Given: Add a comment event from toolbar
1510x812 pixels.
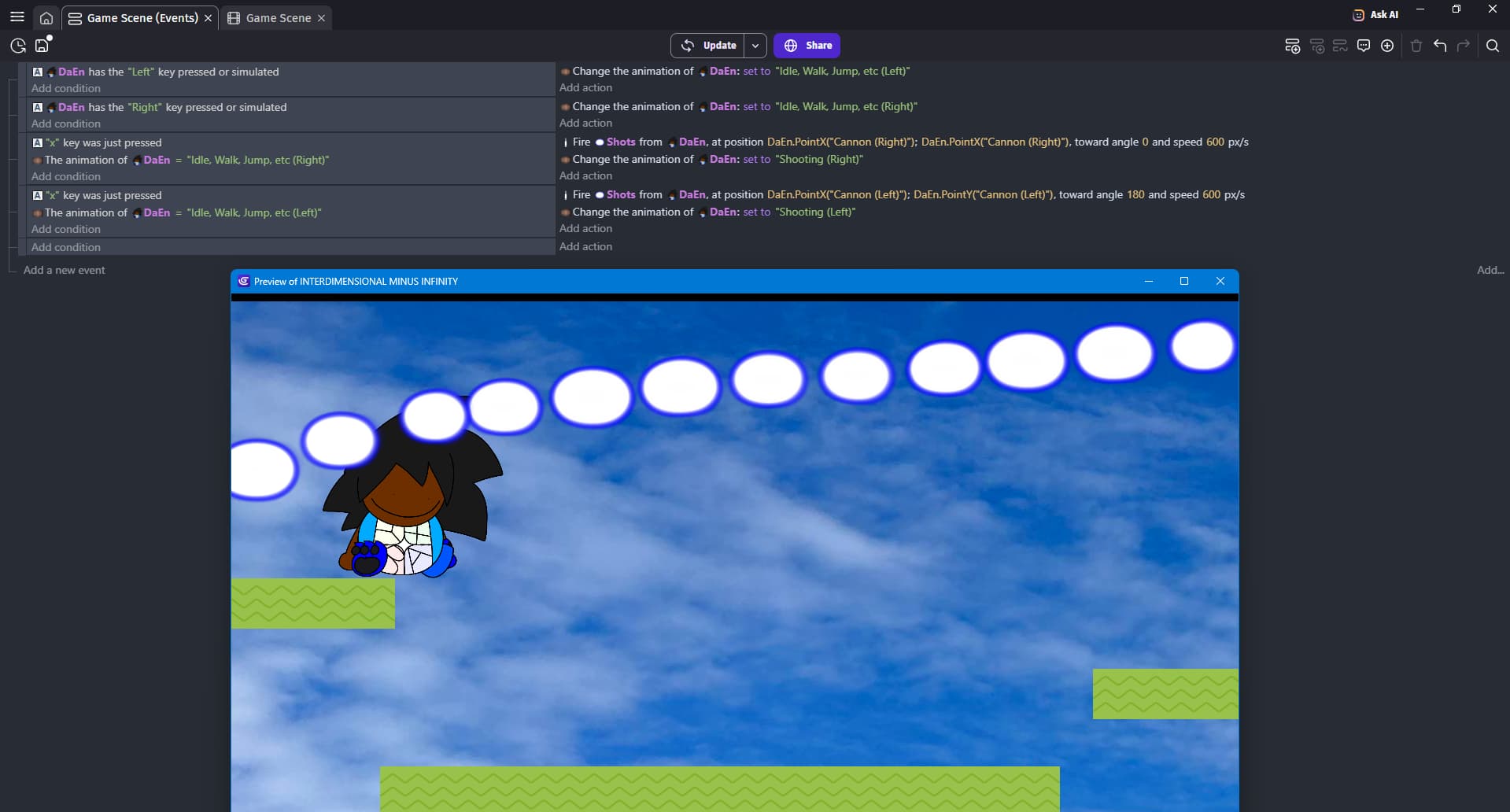Looking at the screenshot, I should (x=1364, y=46).
